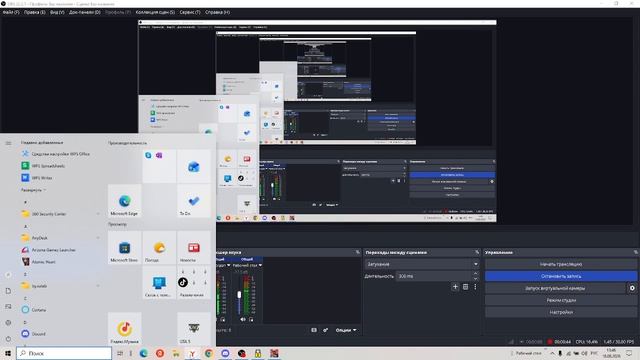Click the taskbar Поиск search box
Screen dimensions: 640x360
64,353
